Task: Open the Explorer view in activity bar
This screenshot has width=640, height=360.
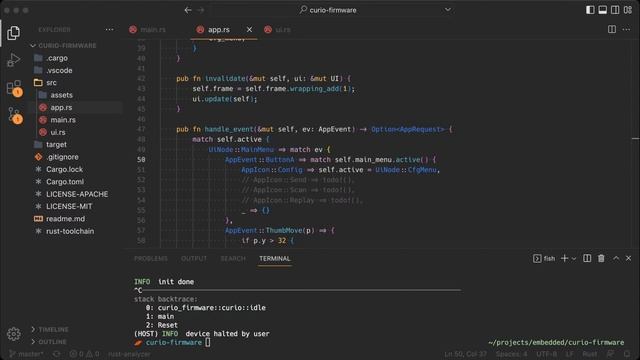Action: pyautogui.click(x=13, y=33)
